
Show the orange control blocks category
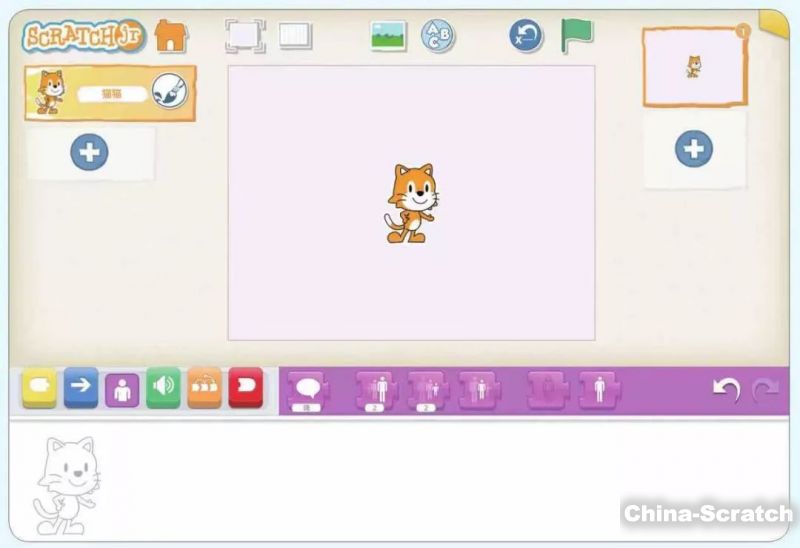204,387
